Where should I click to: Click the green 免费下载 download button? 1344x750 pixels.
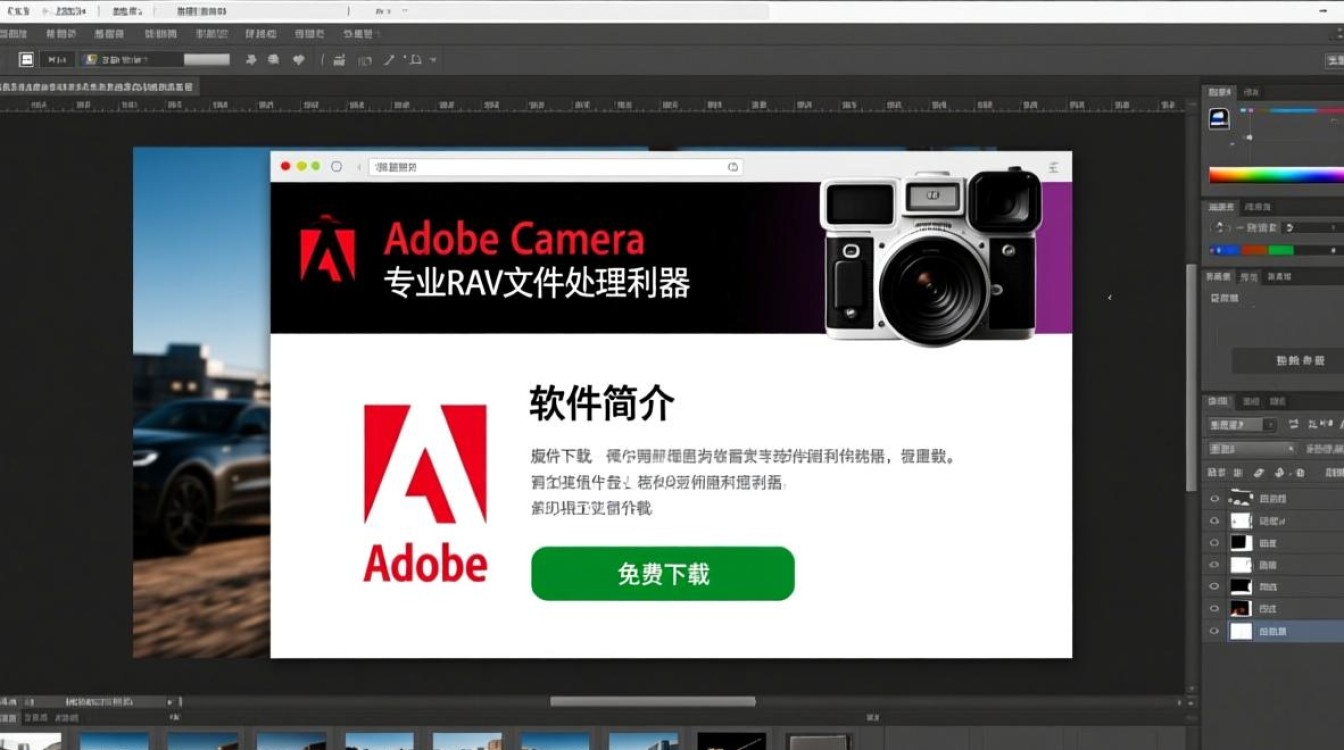(661, 573)
